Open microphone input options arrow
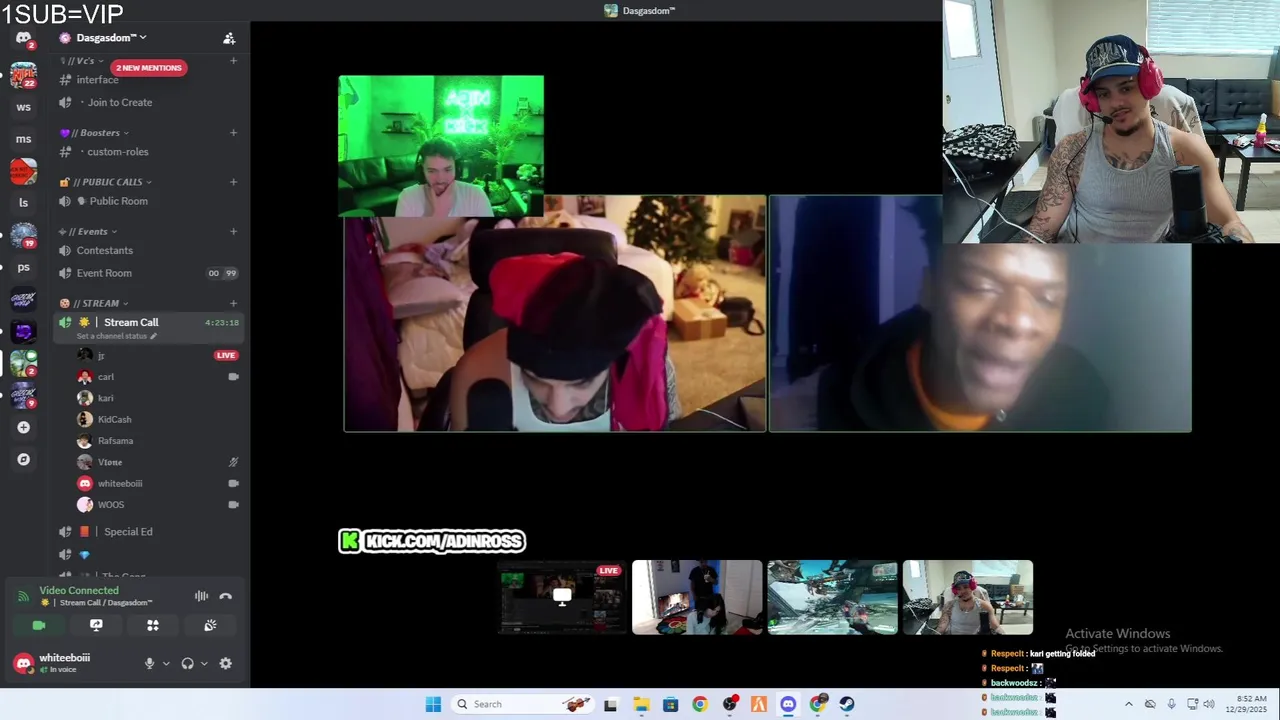Image resolution: width=1280 pixels, height=720 pixels. pos(166,663)
